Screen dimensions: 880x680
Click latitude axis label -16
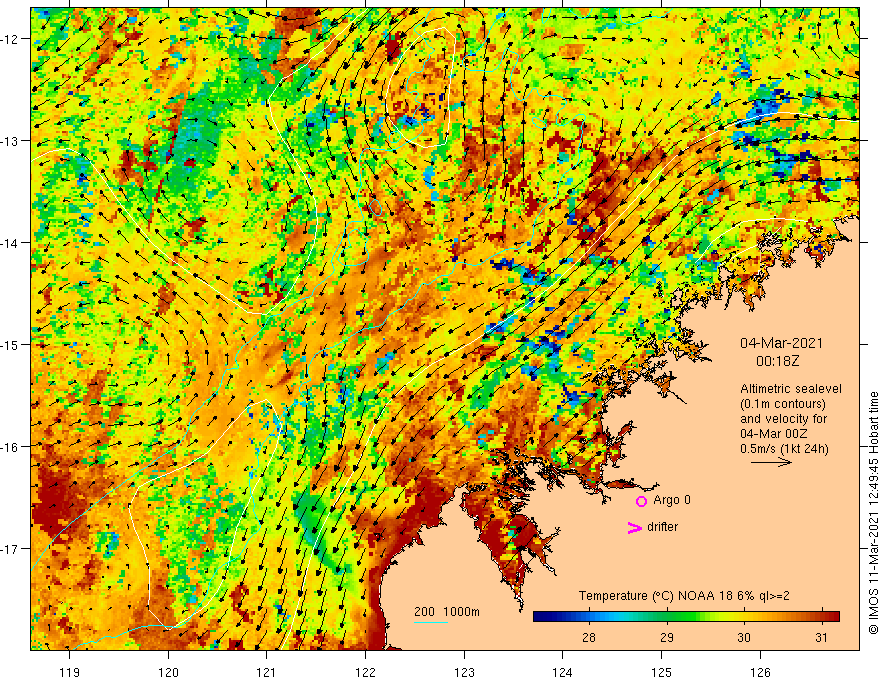click(x=11, y=447)
